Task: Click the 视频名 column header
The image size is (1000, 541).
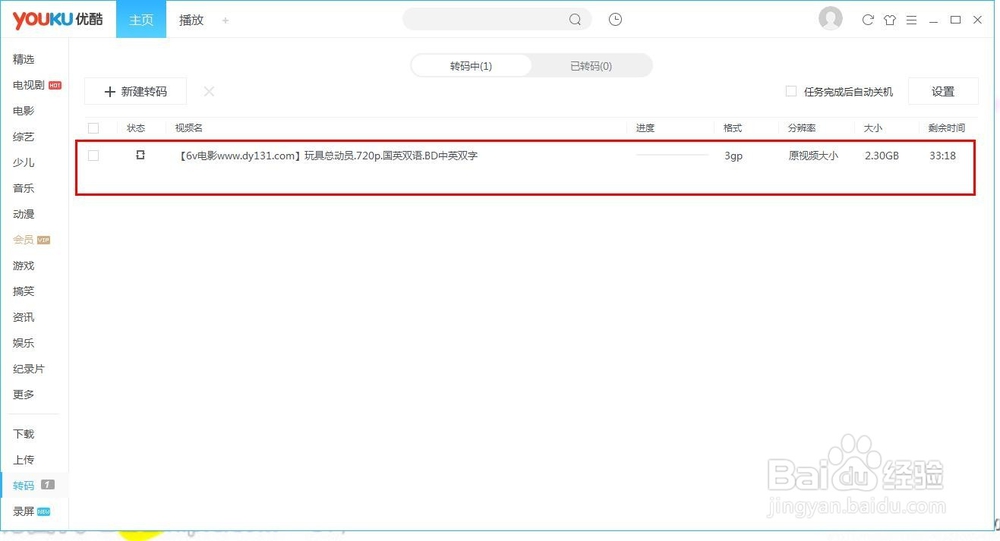Action: [189, 128]
